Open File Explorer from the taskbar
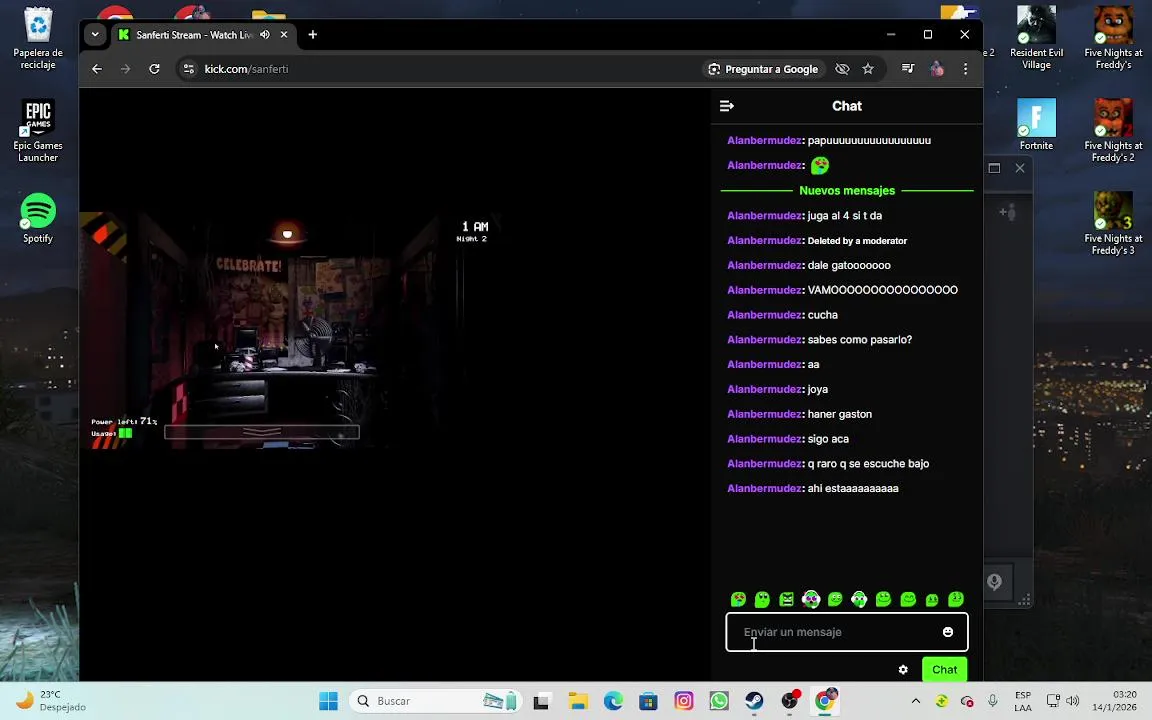This screenshot has height=720, width=1152. [x=578, y=701]
